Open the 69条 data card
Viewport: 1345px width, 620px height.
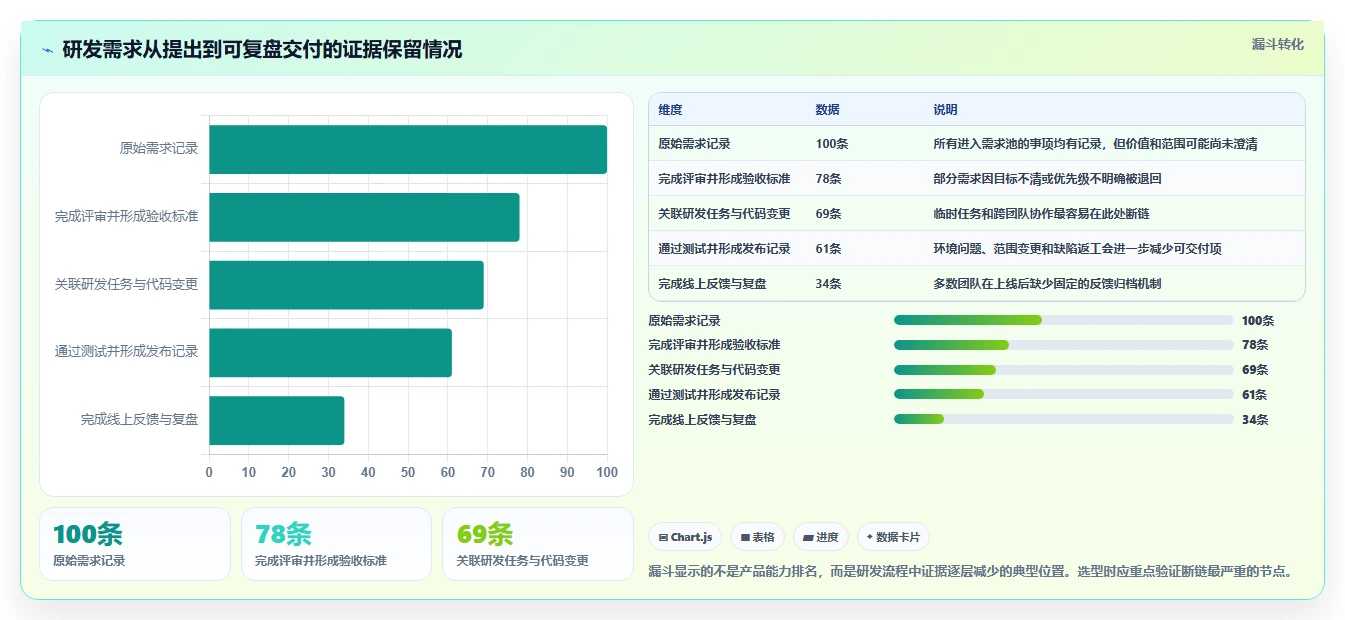pyautogui.click(x=538, y=544)
